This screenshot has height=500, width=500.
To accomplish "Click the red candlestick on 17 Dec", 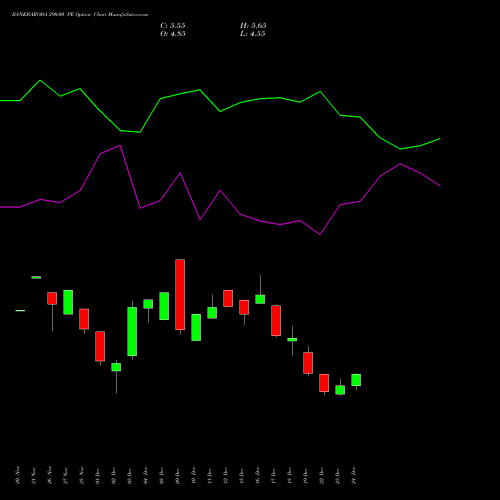I will pos(276,320).
